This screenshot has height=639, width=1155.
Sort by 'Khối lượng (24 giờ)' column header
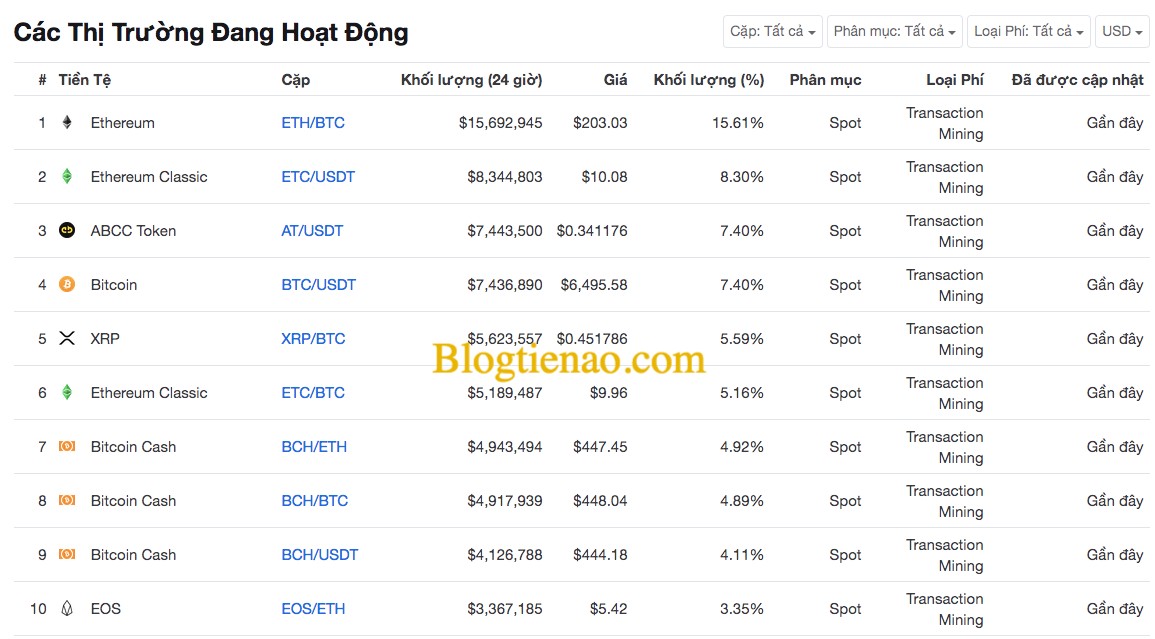[x=471, y=80]
